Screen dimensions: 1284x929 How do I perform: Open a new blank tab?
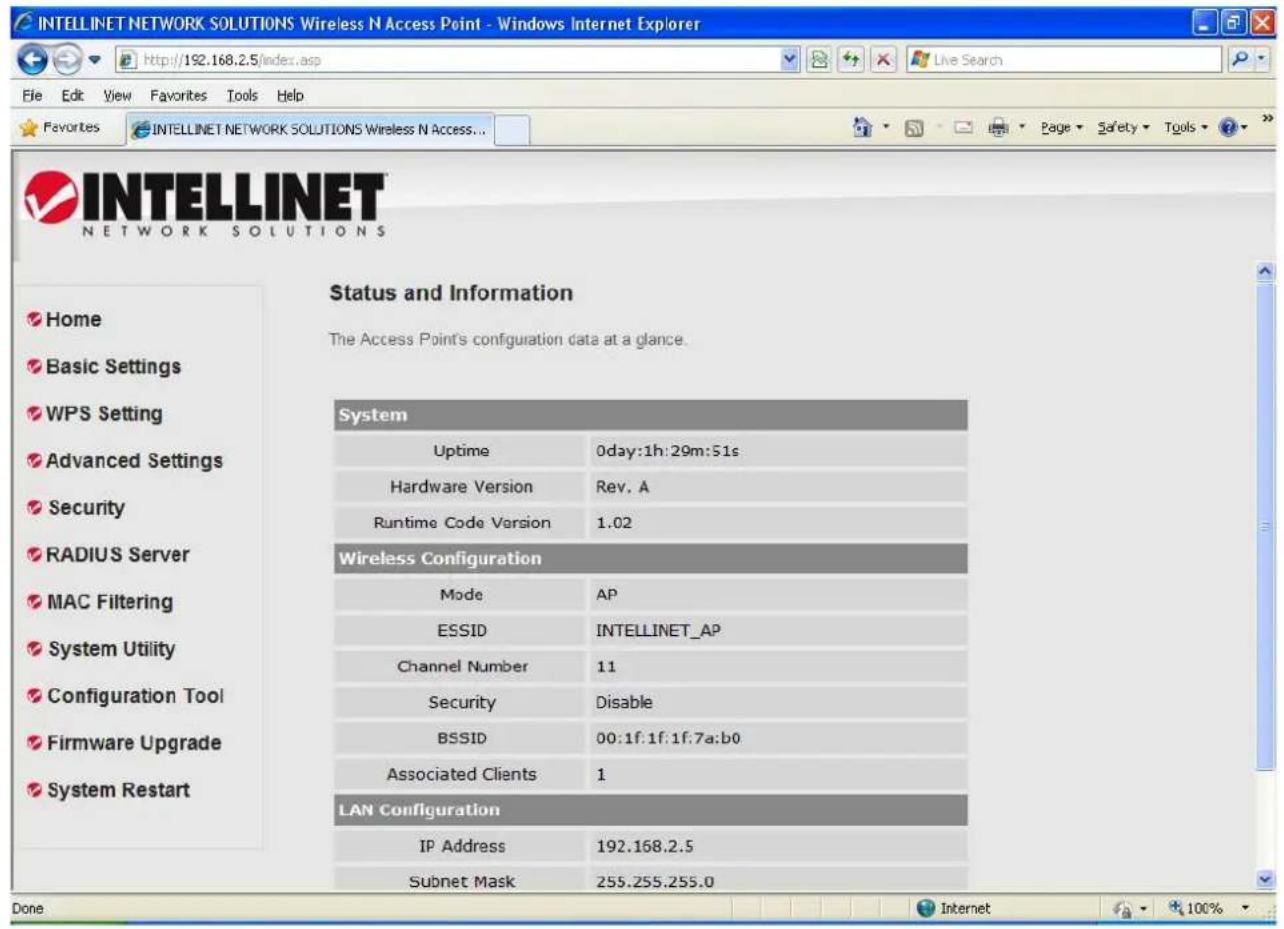click(511, 130)
